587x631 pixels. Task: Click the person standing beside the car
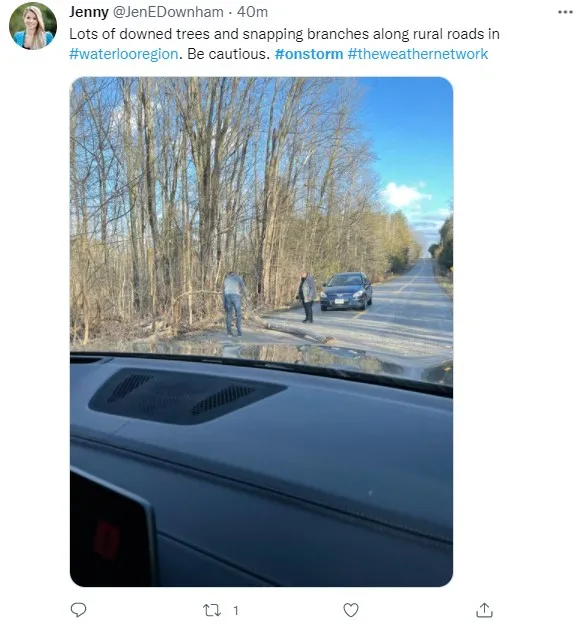pyautogui.click(x=307, y=297)
